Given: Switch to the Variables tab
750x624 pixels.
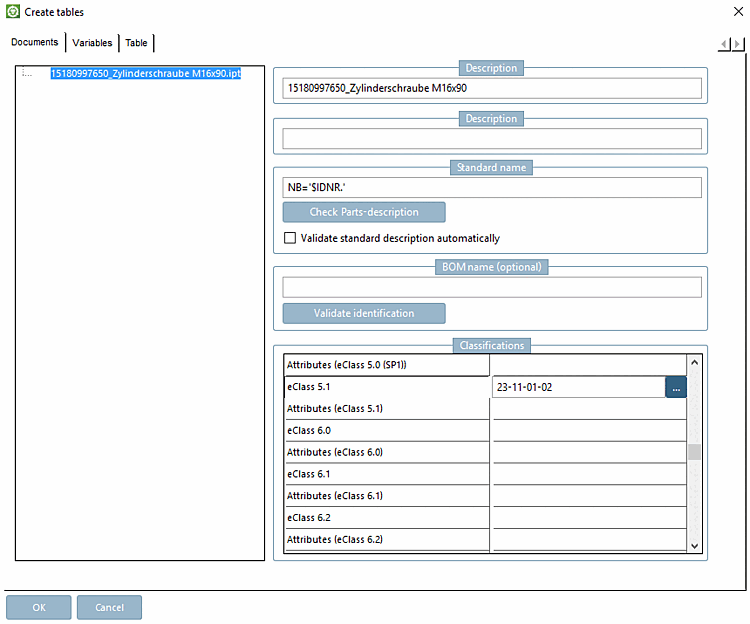Looking at the screenshot, I should click(92, 43).
